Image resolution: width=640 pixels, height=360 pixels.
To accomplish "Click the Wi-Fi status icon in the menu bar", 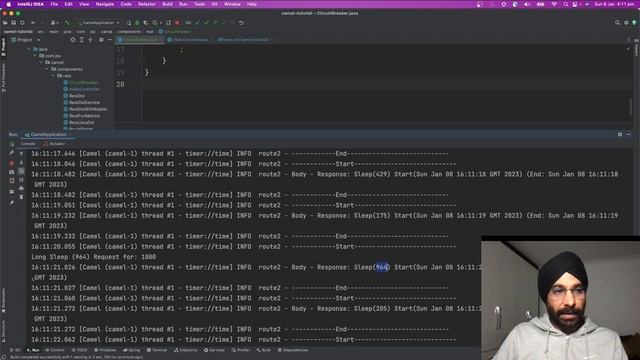I will point(554,4).
